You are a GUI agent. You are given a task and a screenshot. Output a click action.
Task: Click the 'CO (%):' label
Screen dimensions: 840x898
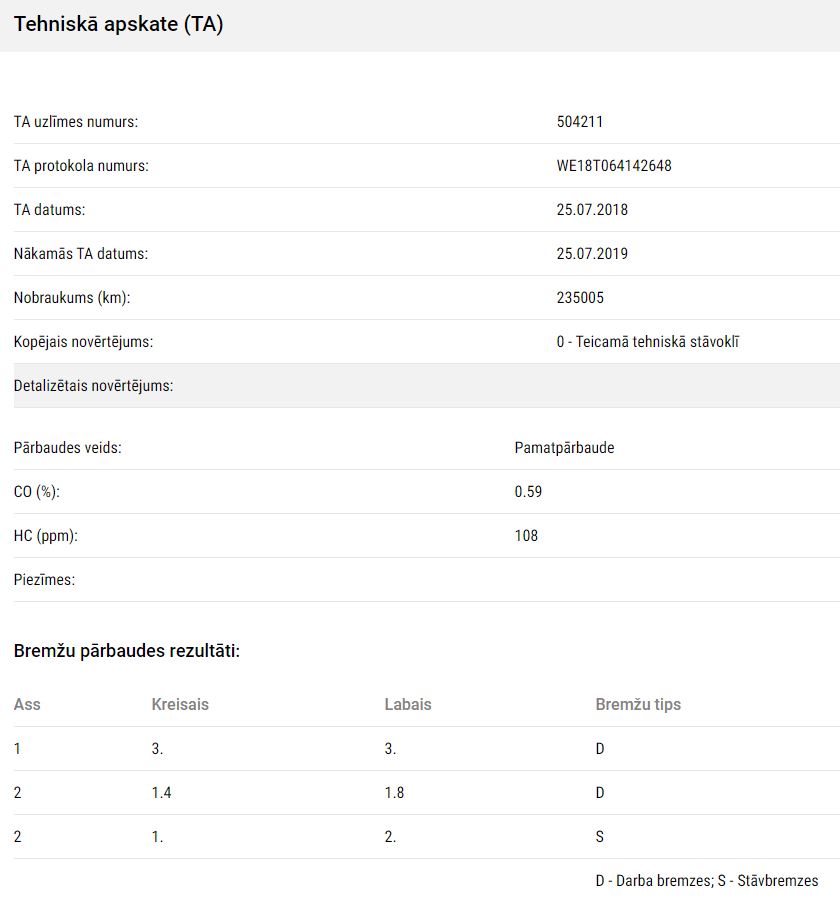point(37,492)
